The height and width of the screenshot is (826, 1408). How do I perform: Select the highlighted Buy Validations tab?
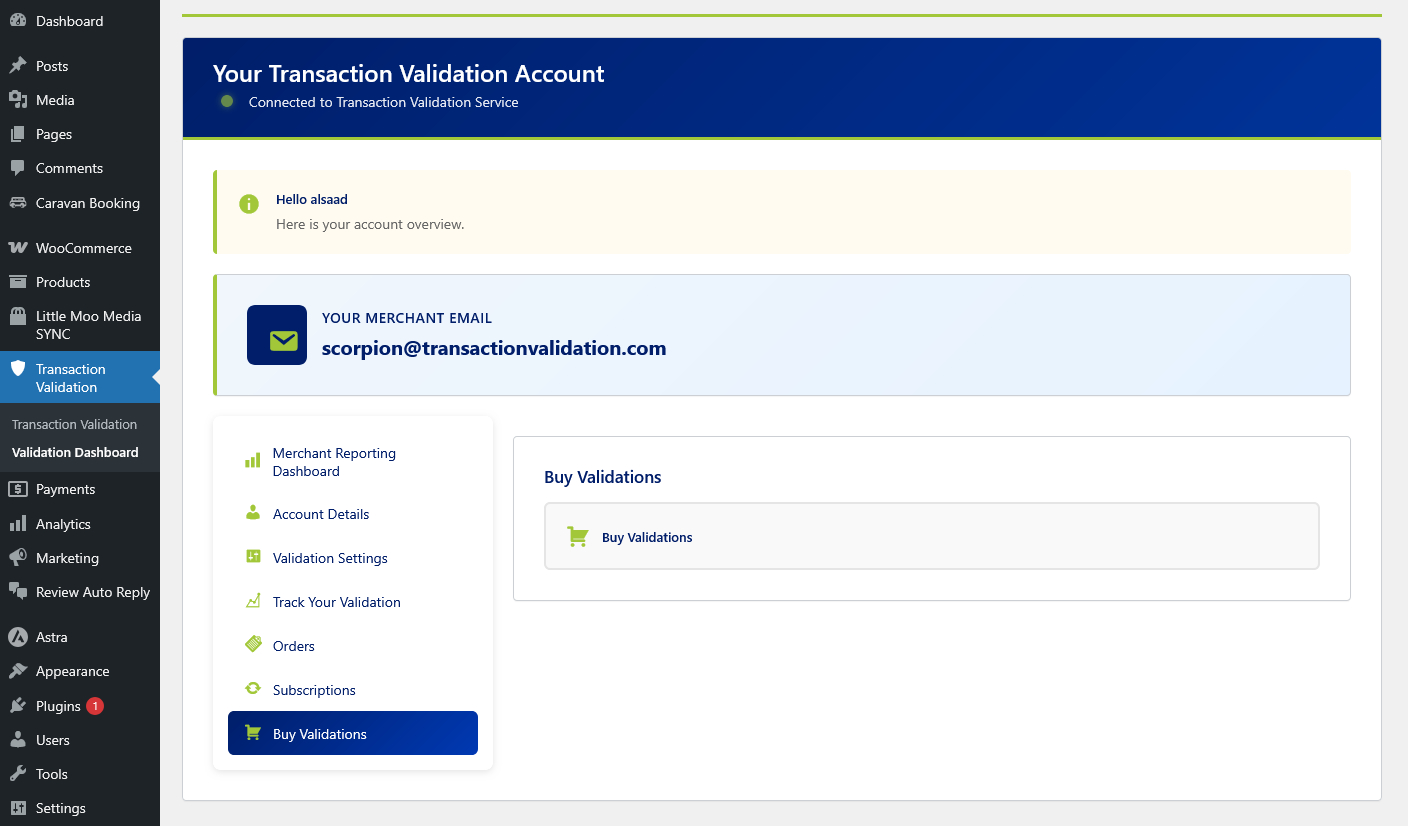click(353, 733)
